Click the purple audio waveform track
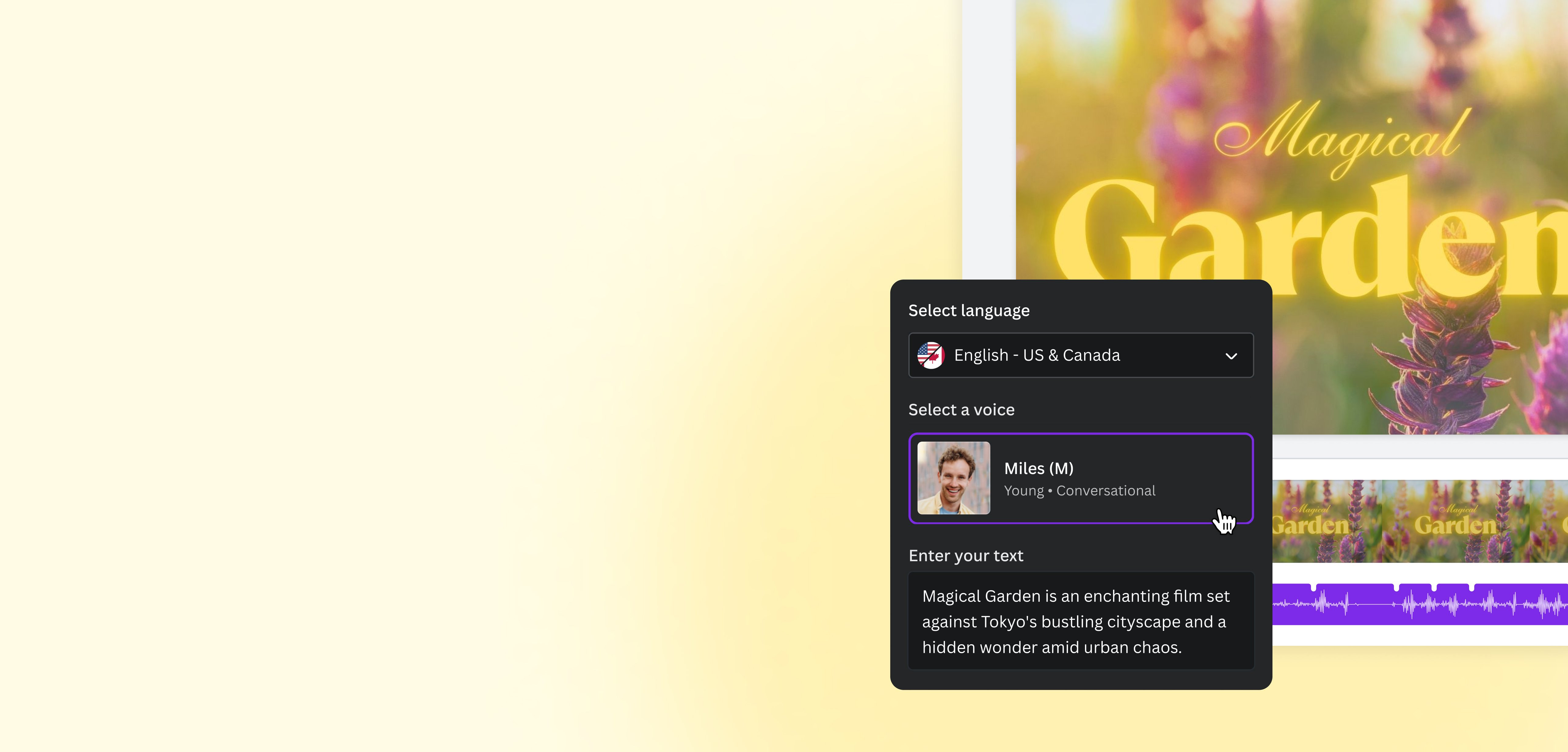The image size is (1568, 752). (1420, 604)
